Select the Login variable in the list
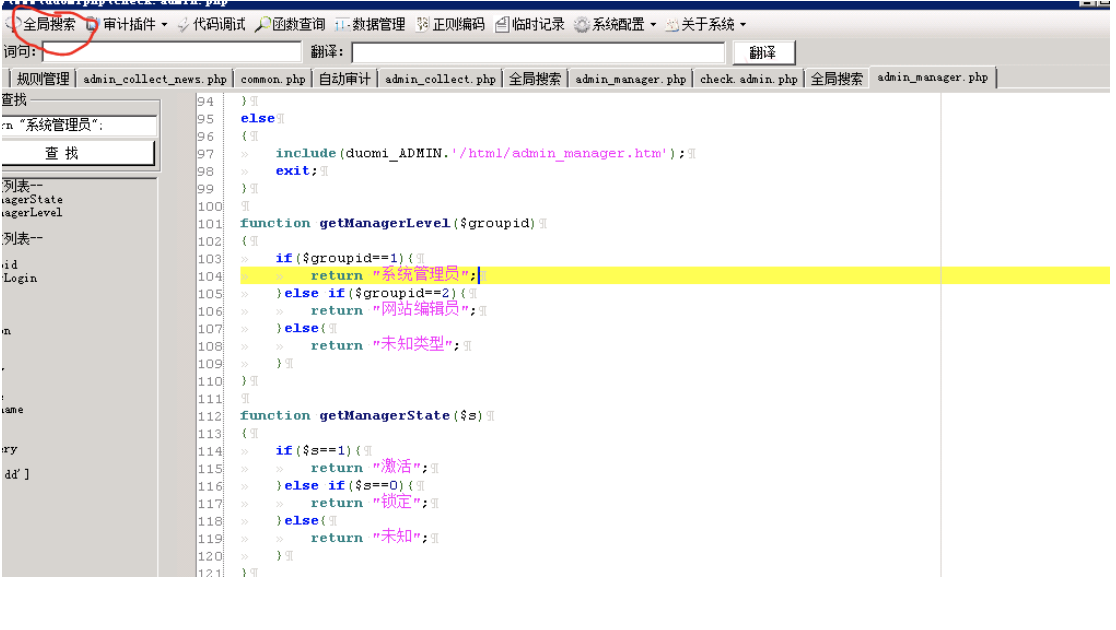This screenshot has height=630, width=1116. (x=19, y=278)
